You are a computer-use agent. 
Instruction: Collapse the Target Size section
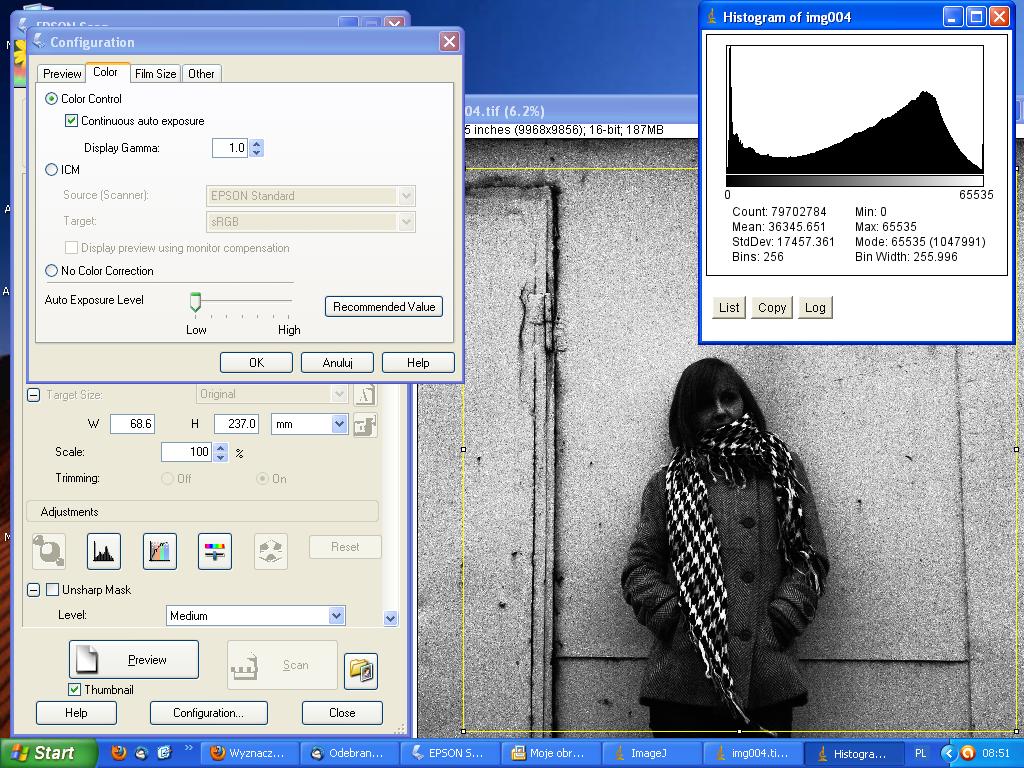coord(33,395)
